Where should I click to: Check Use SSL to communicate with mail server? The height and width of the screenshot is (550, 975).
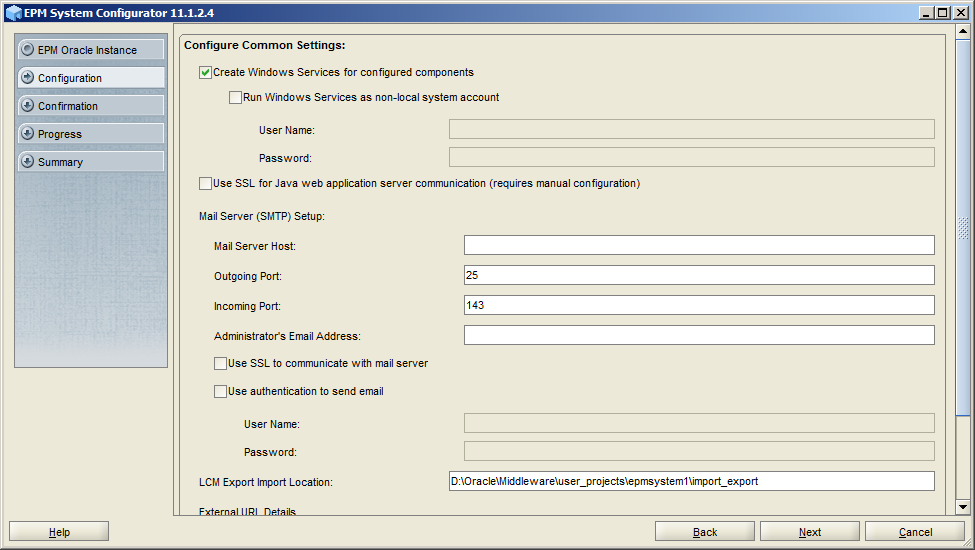click(220, 364)
